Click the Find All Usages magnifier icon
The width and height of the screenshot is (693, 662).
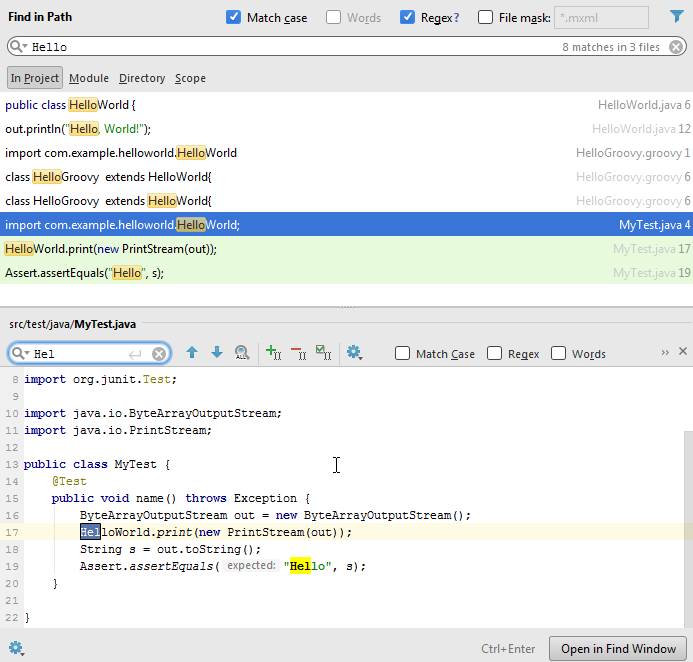coord(241,353)
